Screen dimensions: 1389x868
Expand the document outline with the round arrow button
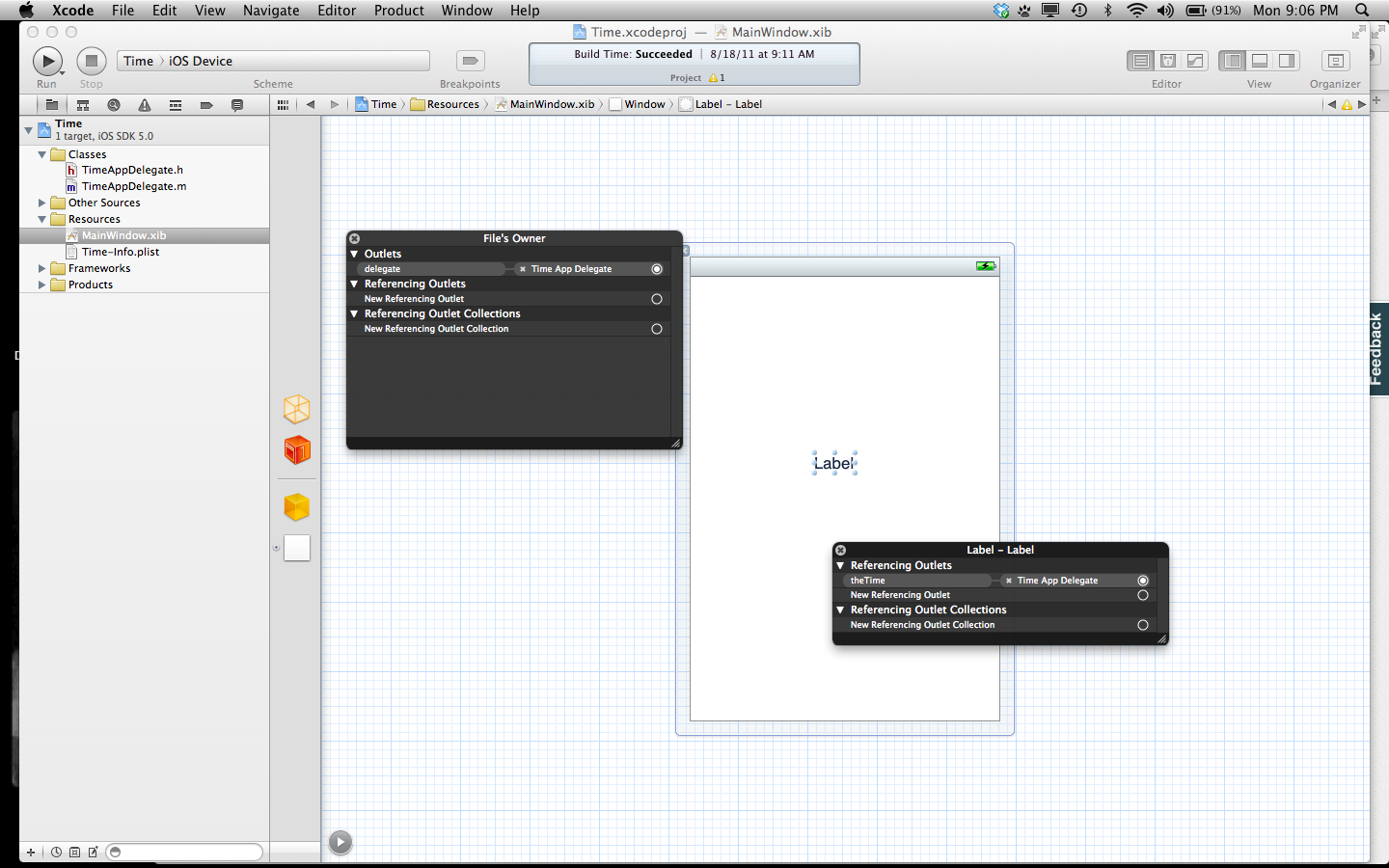340,842
